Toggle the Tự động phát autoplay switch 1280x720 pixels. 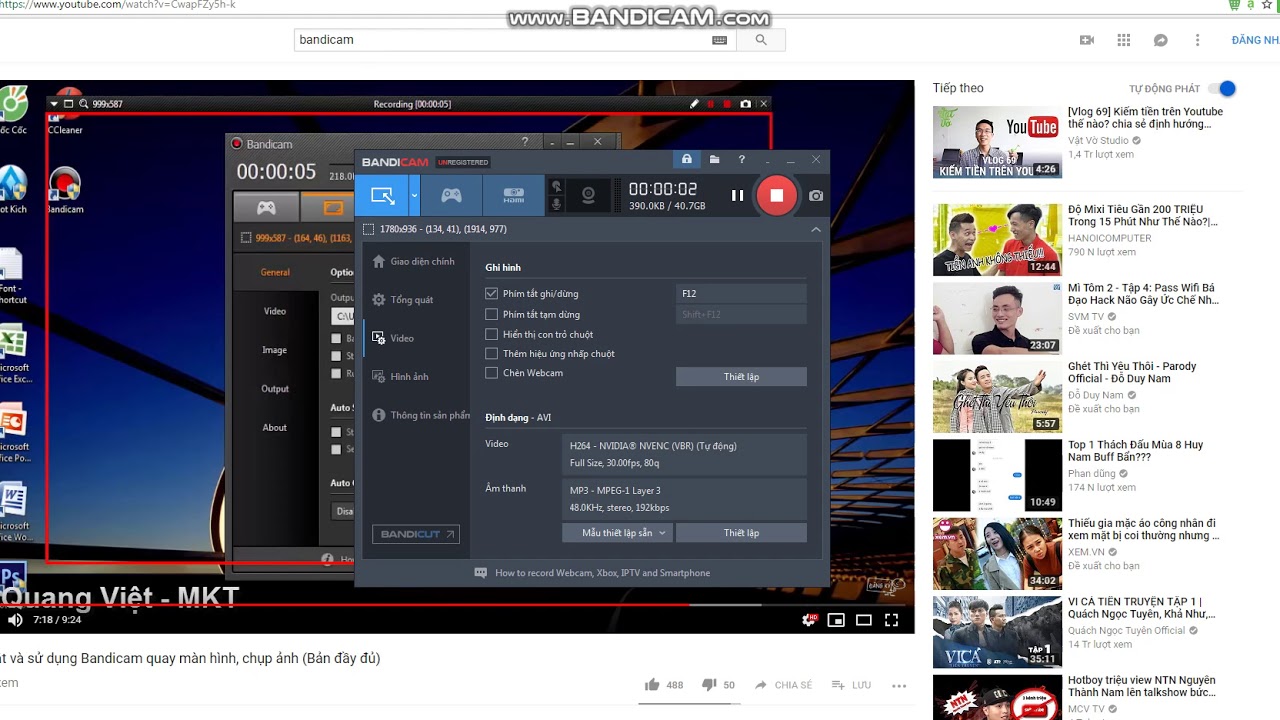click(1222, 88)
